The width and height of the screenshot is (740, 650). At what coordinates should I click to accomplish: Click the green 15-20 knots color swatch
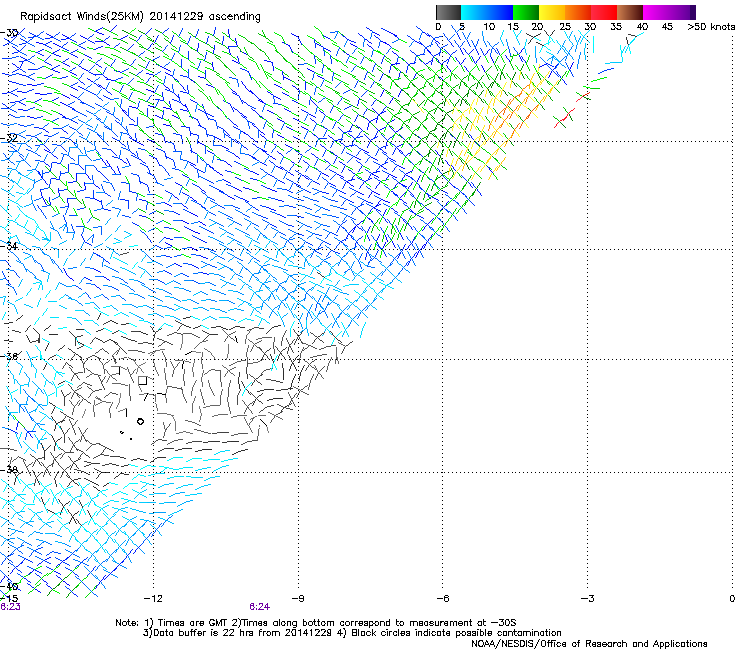[526, 12]
